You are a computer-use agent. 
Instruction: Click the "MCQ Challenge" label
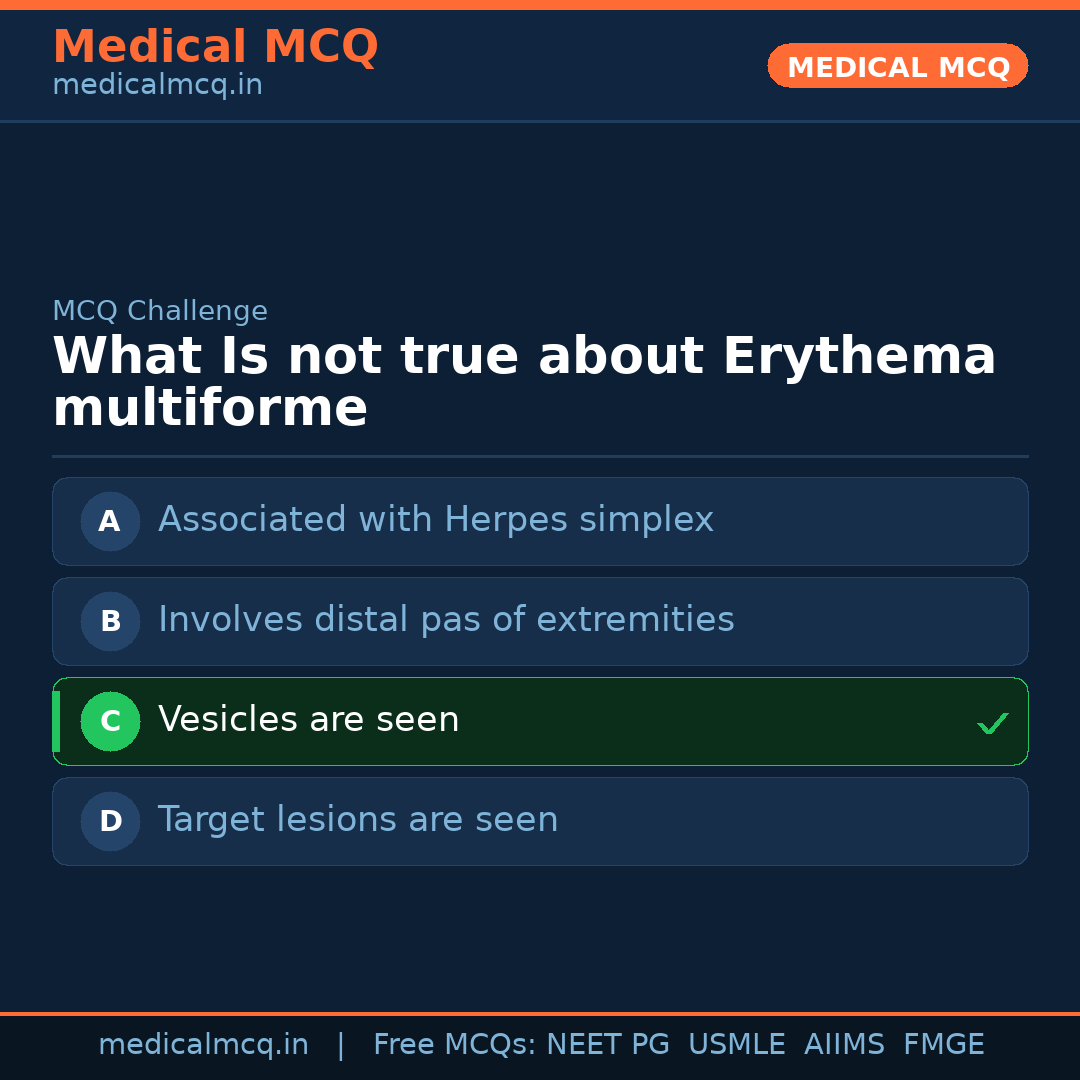pos(160,311)
